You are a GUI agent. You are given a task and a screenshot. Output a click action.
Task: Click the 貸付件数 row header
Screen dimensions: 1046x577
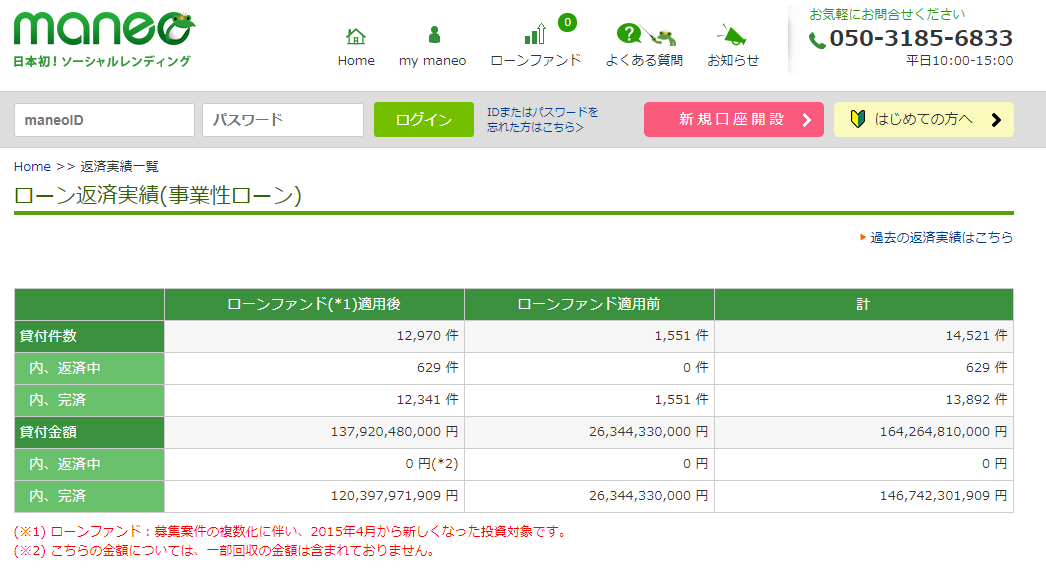pyautogui.click(x=89, y=336)
